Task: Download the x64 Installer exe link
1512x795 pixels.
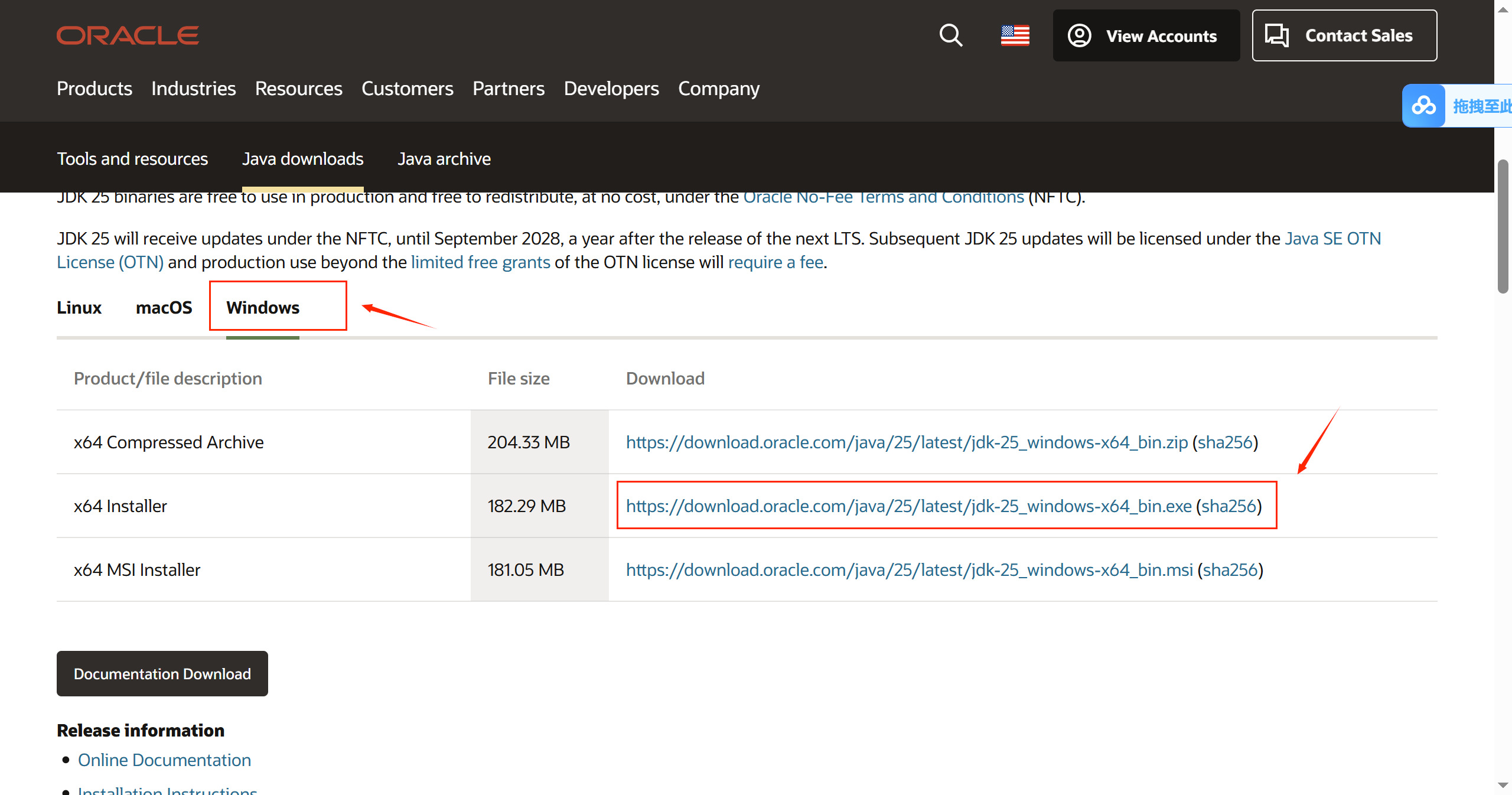Action: [x=908, y=506]
